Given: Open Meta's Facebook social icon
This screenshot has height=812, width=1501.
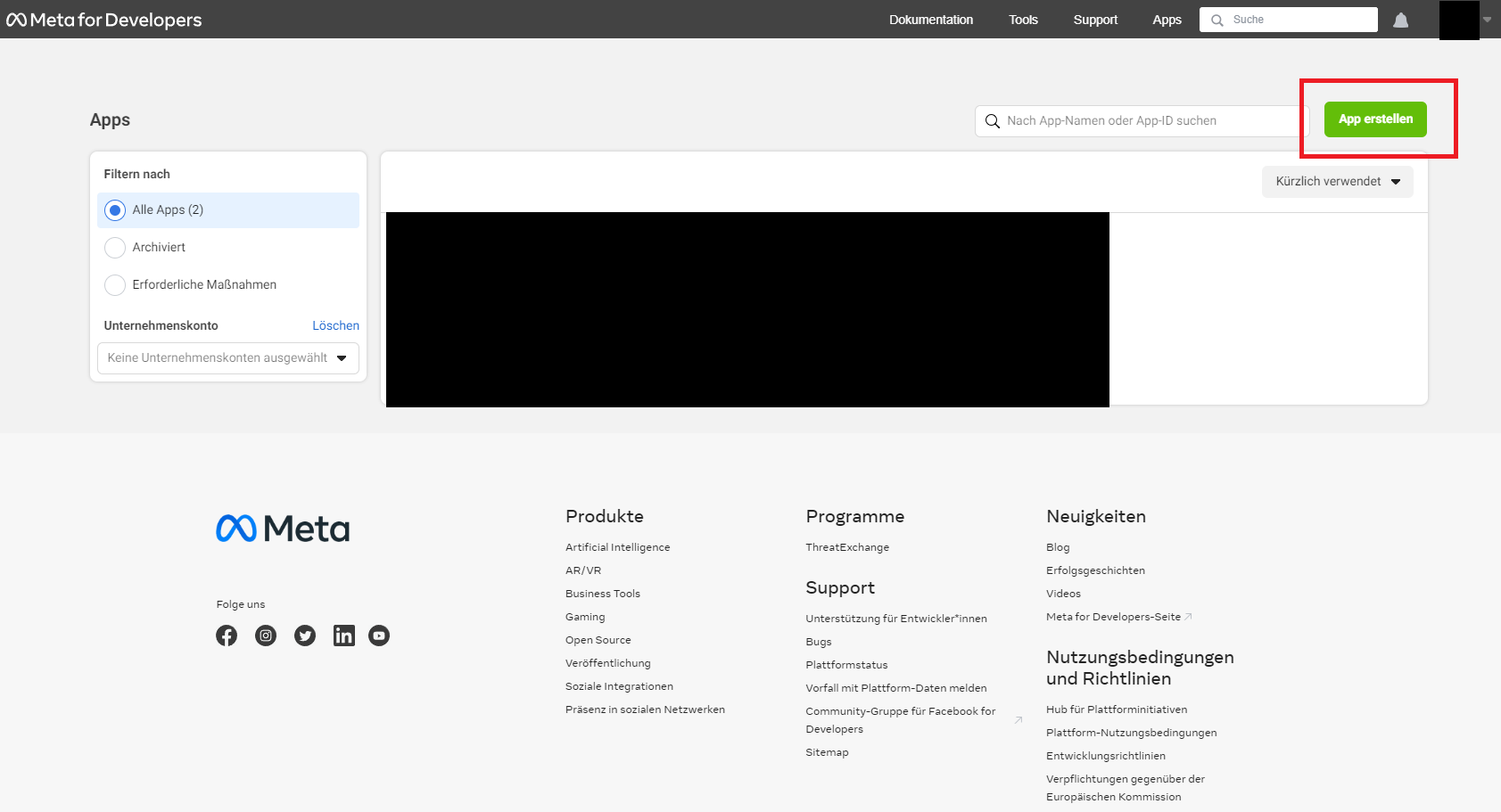Looking at the screenshot, I should point(227,636).
